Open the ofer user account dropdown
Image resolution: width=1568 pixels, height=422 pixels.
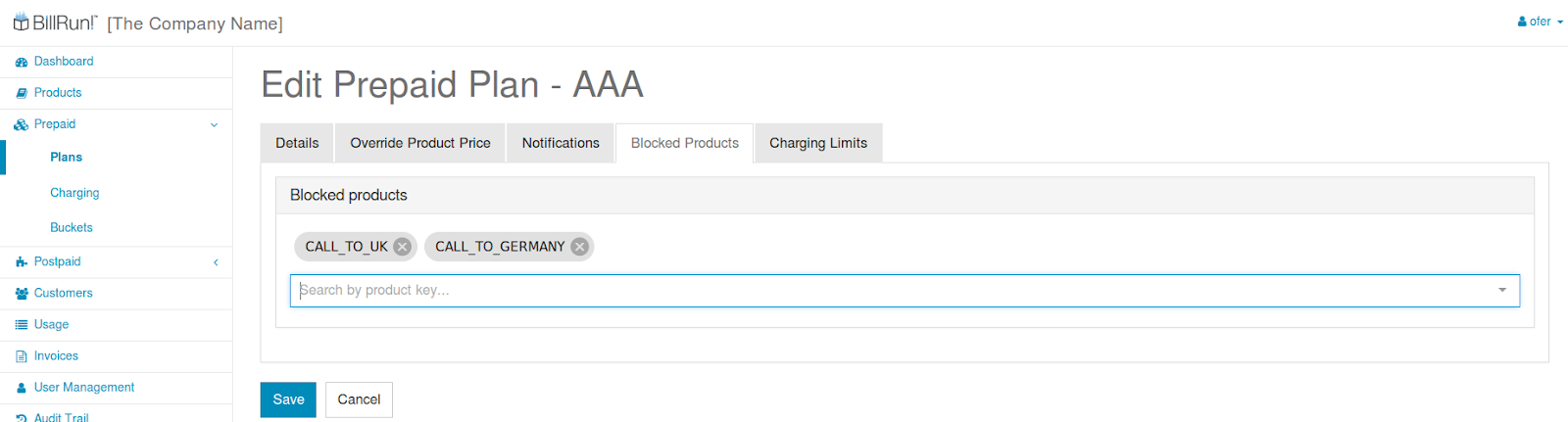point(1541,22)
